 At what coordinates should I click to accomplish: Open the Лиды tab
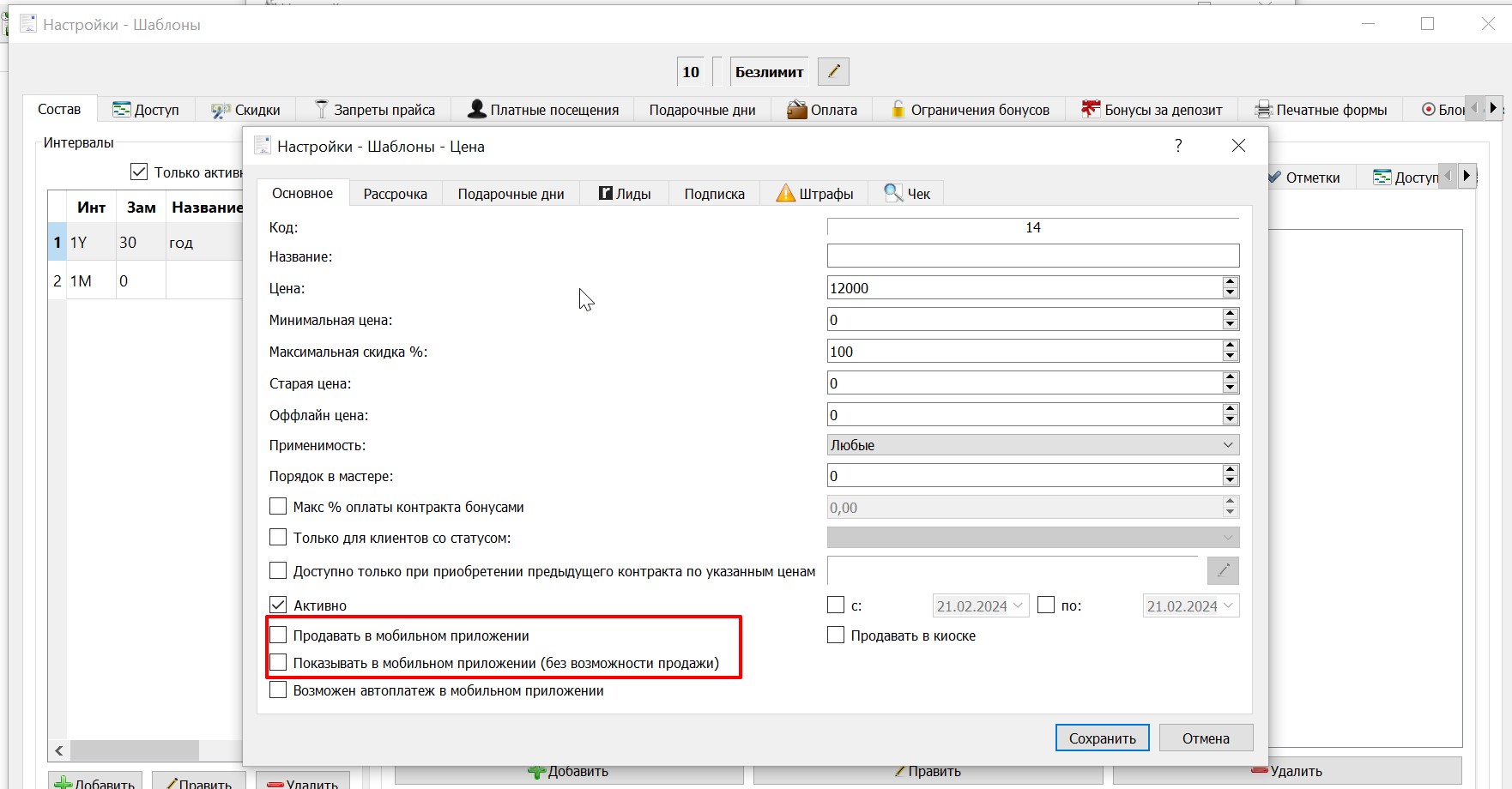click(625, 194)
